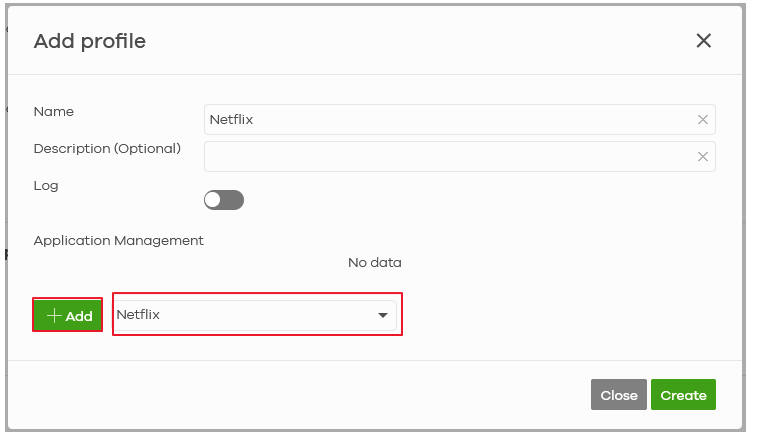The width and height of the screenshot is (757, 433).
Task: Enable the Log toggle switch
Action: pyautogui.click(x=224, y=200)
